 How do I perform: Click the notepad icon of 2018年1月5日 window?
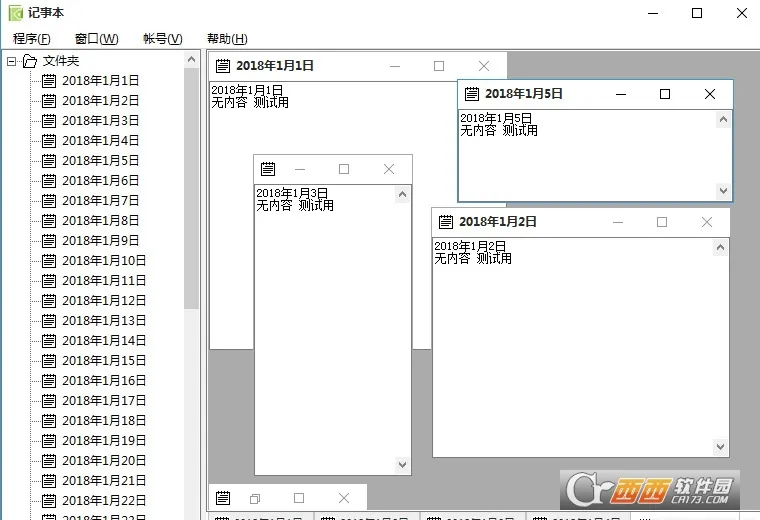472,94
